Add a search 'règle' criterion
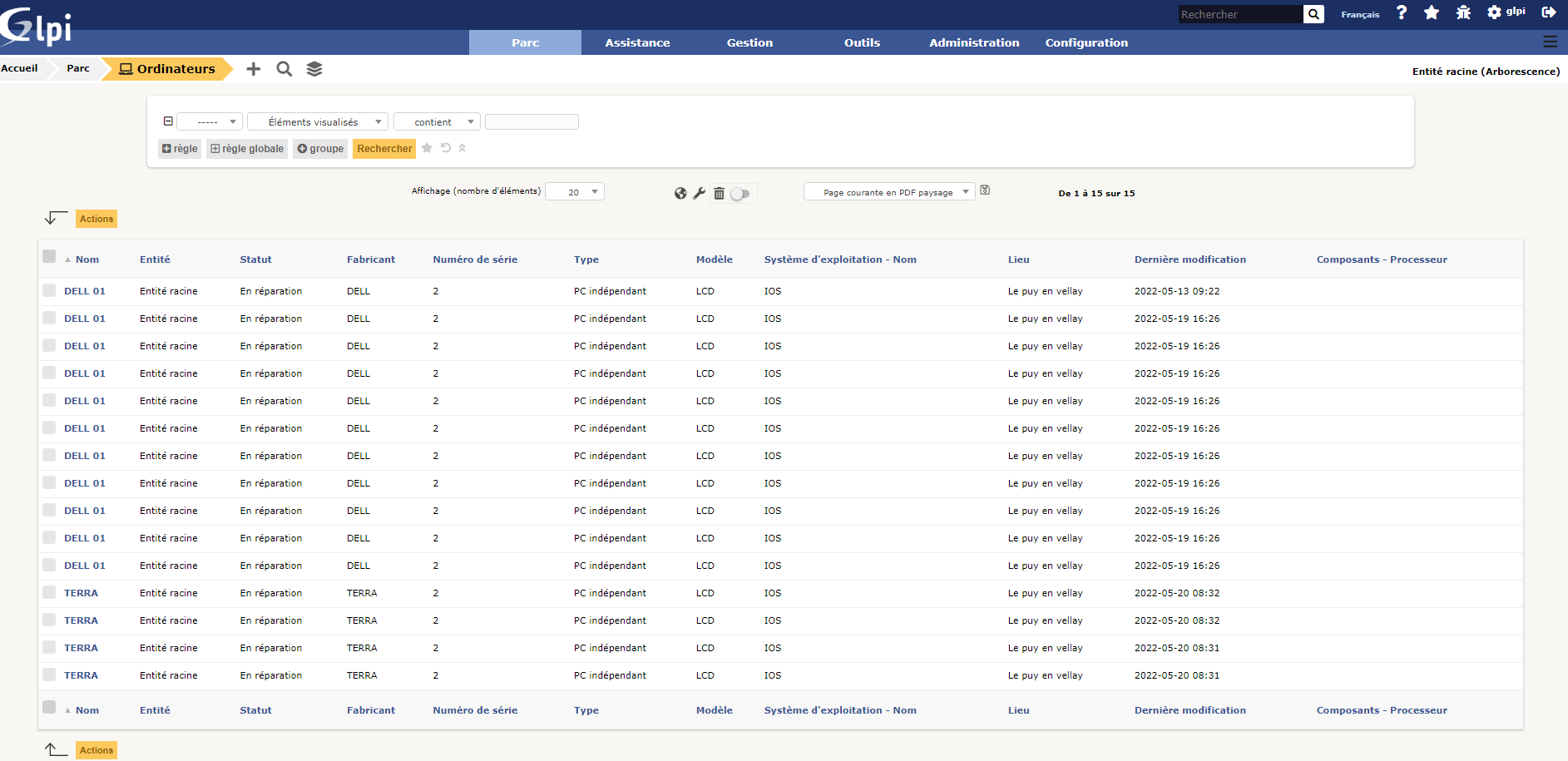The width and height of the screenshot is (1568, 761). tap(180, 149)
